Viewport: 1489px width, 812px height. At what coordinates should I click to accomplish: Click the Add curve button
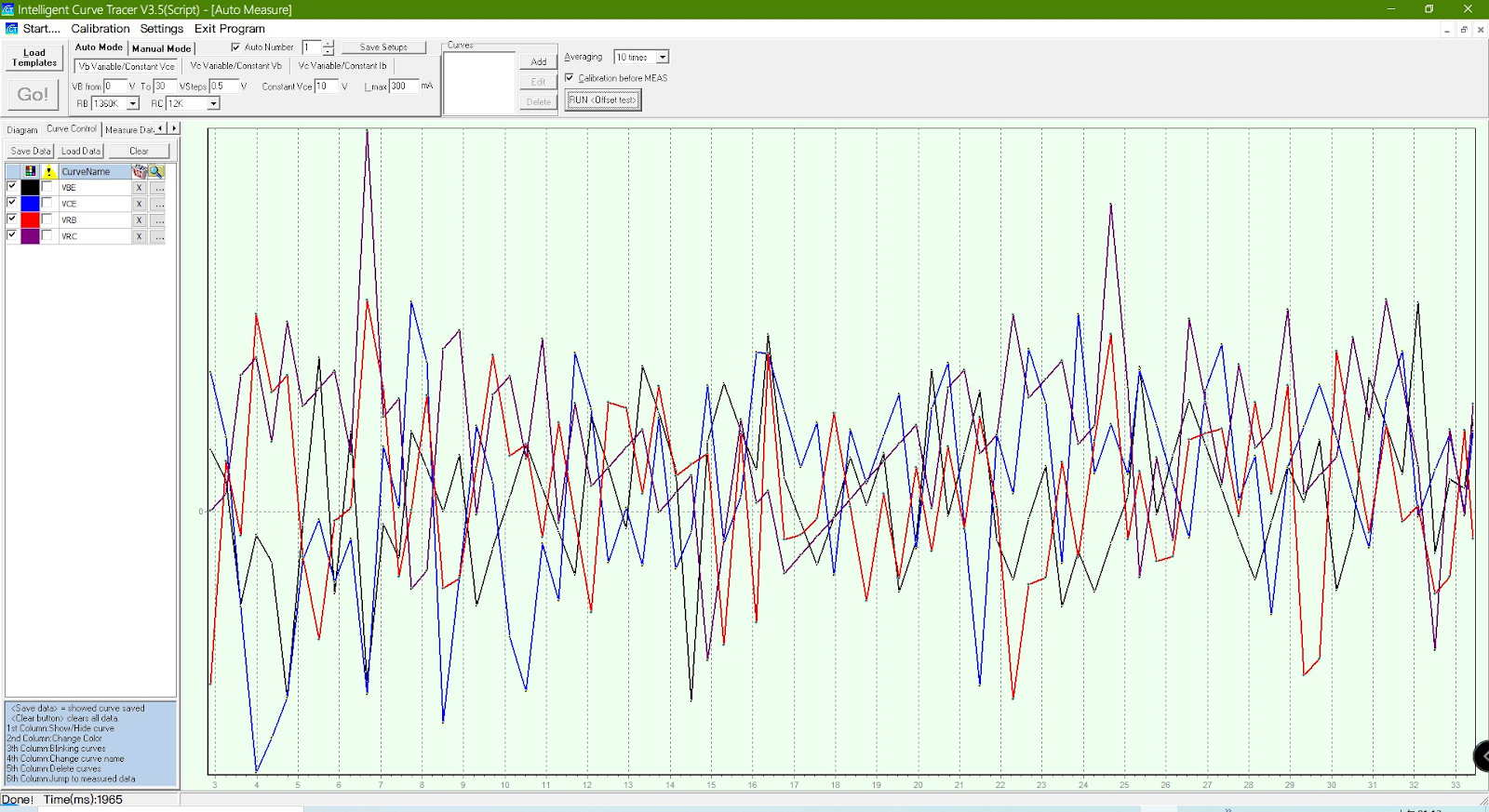(538, 61)
